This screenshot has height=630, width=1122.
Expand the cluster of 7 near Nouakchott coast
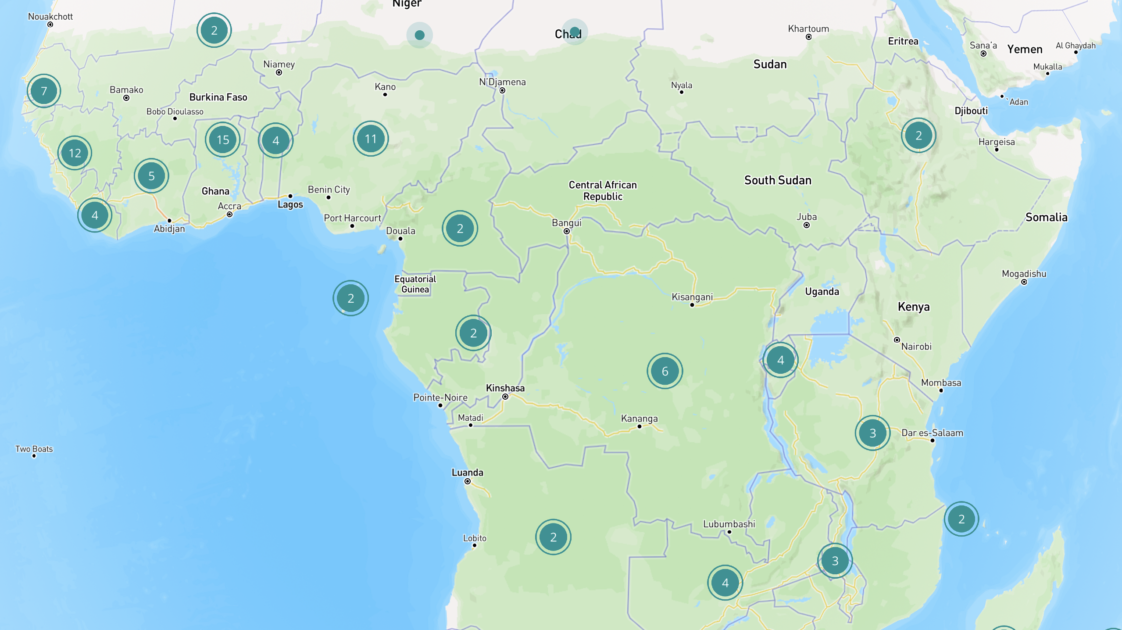click(x=44, y=91)
